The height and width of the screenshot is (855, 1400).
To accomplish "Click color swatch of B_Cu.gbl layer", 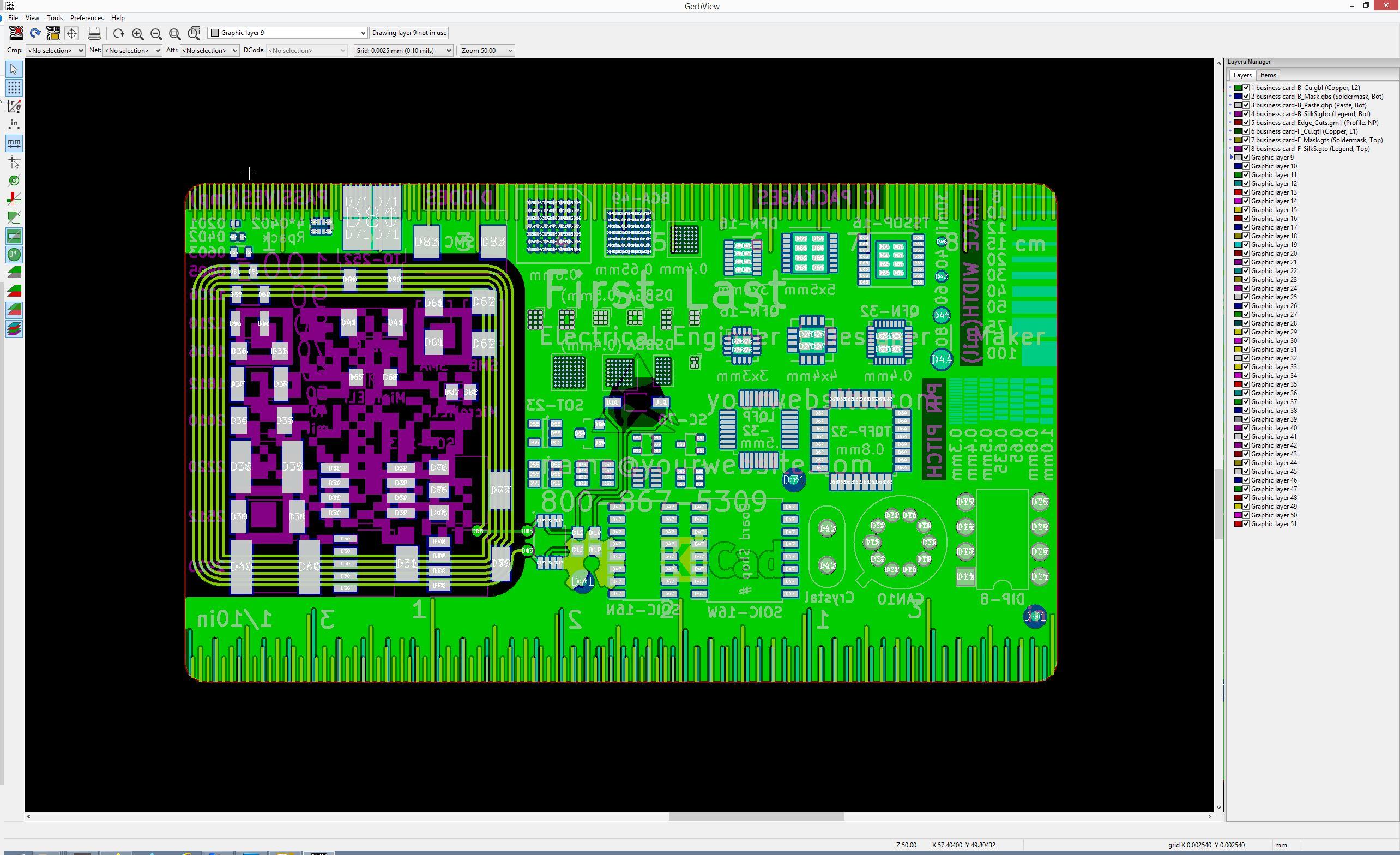I will 1238,88.
